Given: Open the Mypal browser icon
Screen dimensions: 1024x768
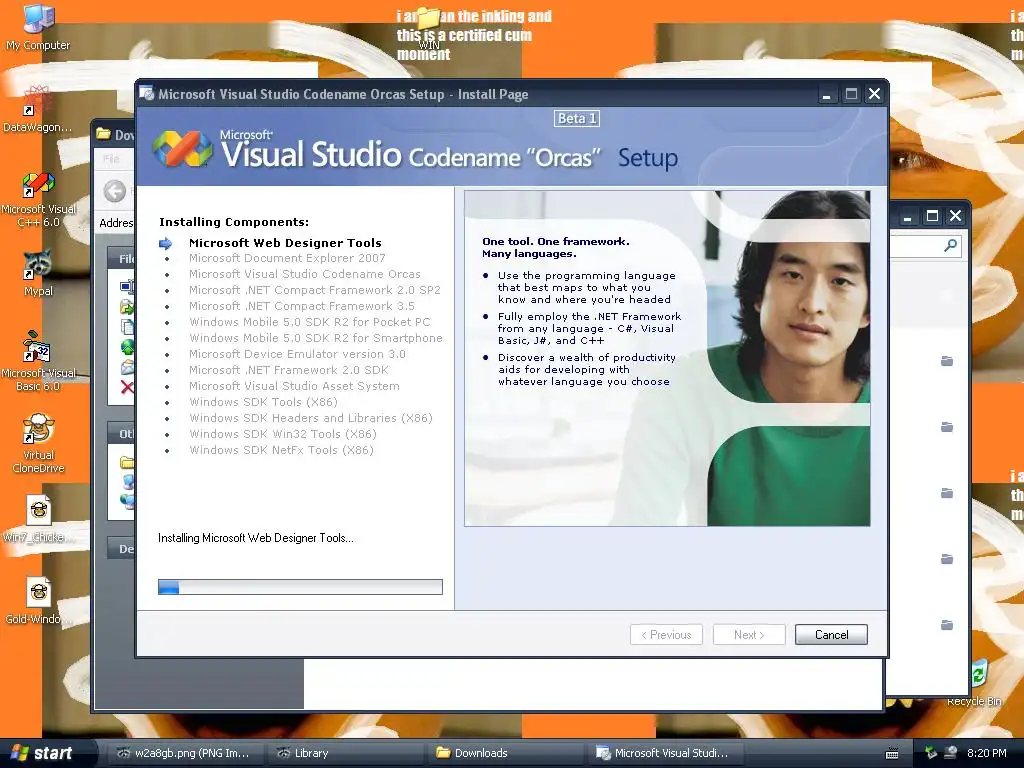Looking at the screenshot, I should 38,273.
